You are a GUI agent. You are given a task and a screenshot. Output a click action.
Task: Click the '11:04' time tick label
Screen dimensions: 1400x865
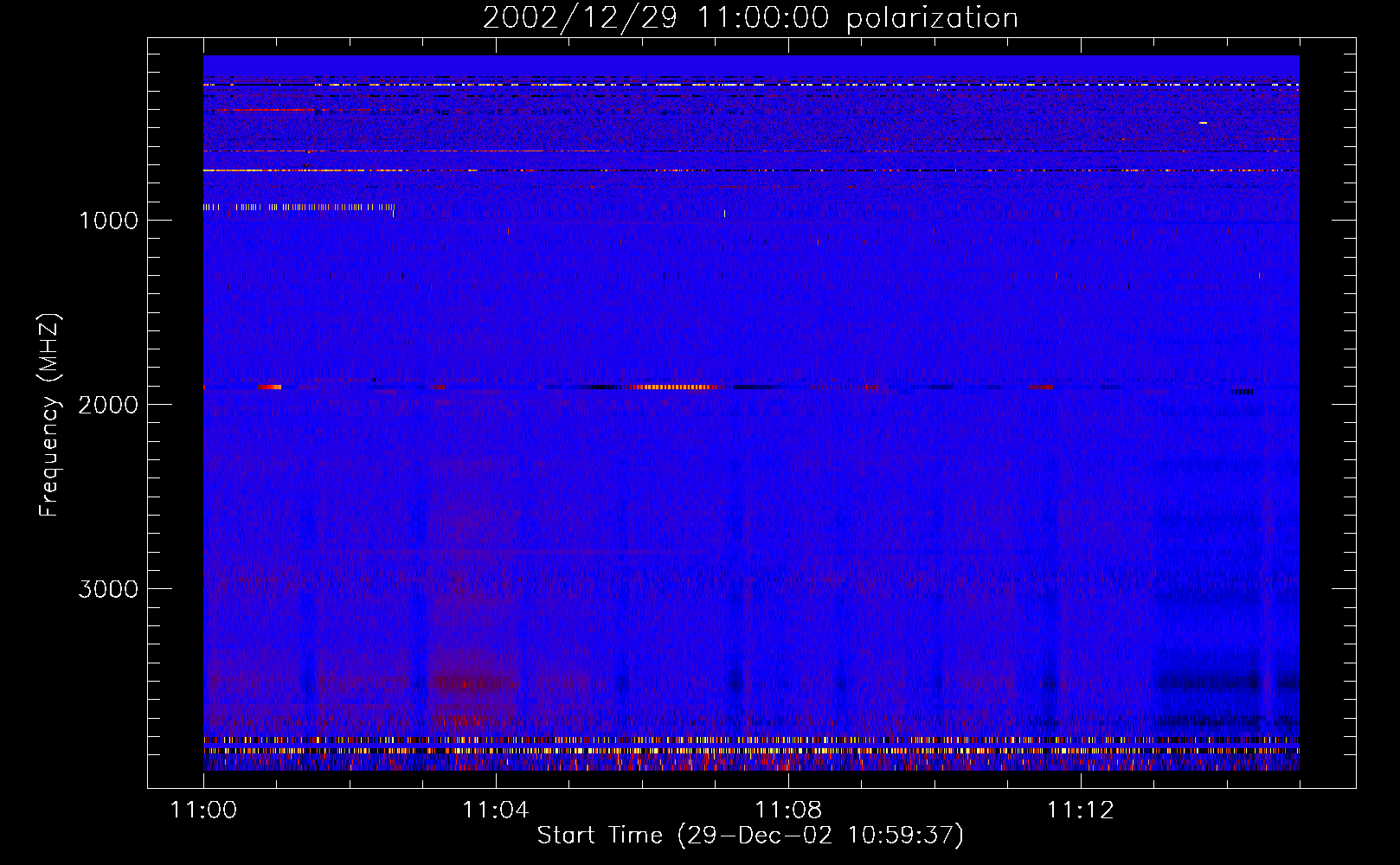click(x=495, y=811)
